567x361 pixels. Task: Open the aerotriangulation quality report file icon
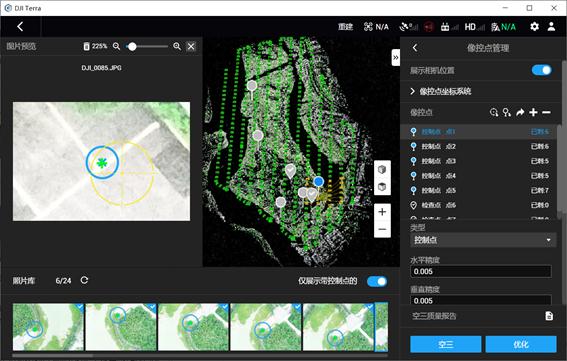tap(549, 316)
